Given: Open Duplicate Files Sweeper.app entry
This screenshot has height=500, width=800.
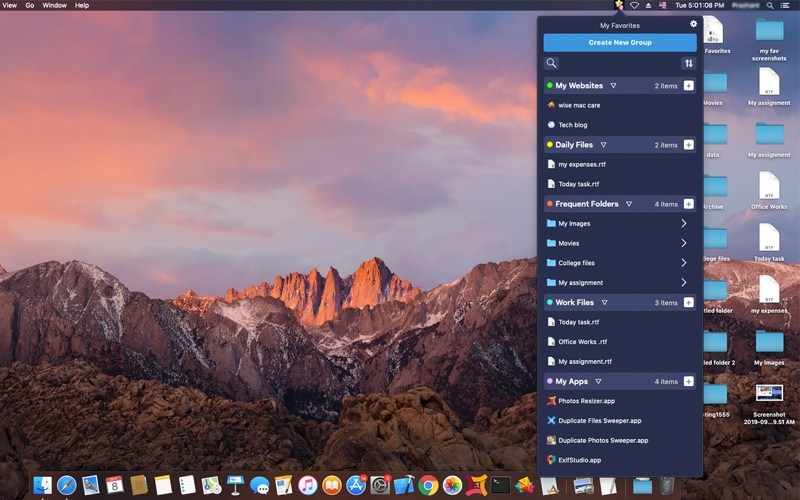Looking at the screenshot, I should 599,421.
